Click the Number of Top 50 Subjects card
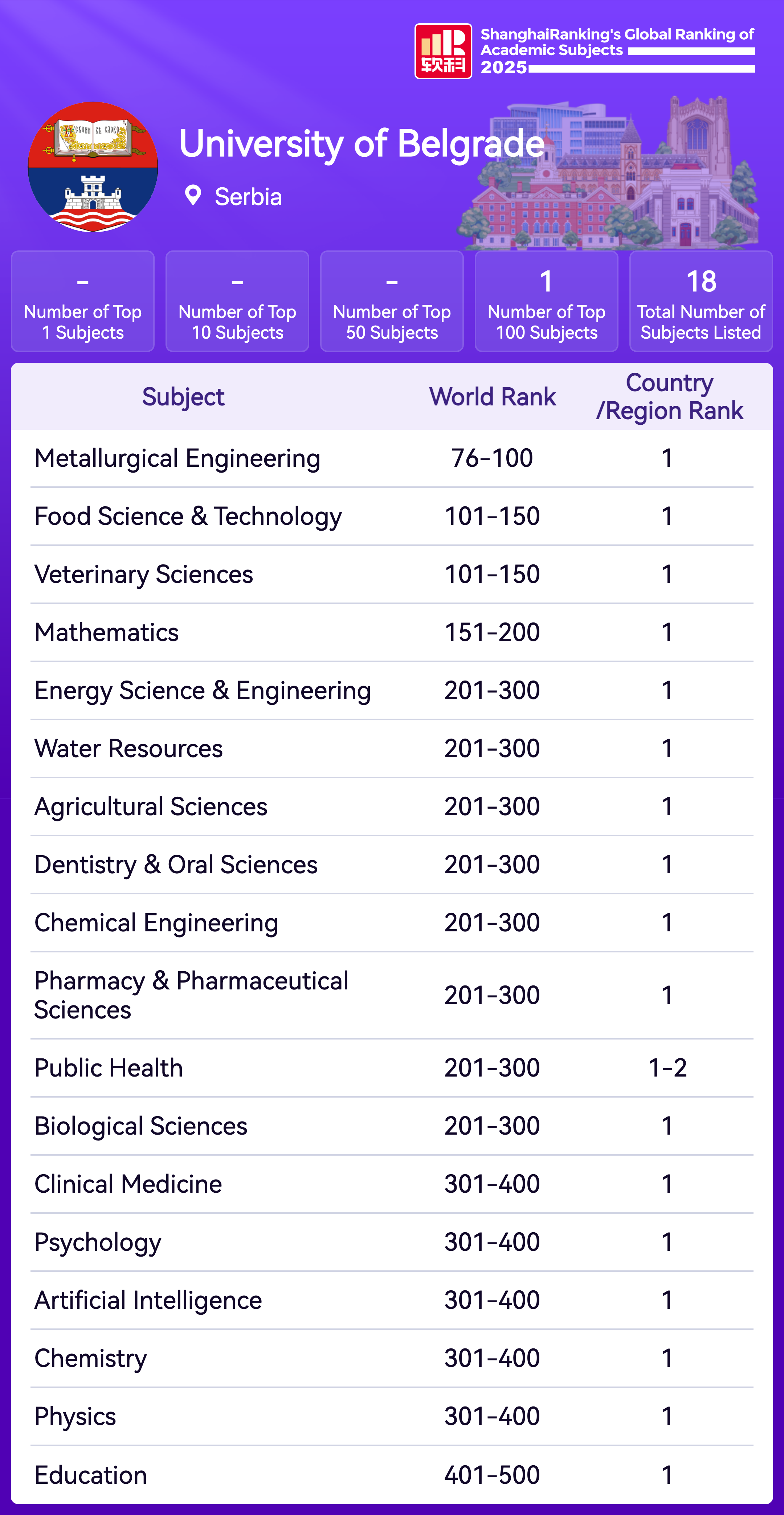This screenshot has width=784, height=1515. point(392,301)
